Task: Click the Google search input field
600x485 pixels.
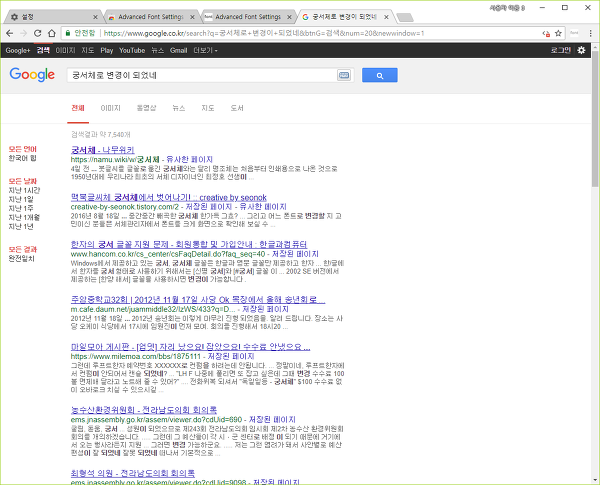Action: 202,75
